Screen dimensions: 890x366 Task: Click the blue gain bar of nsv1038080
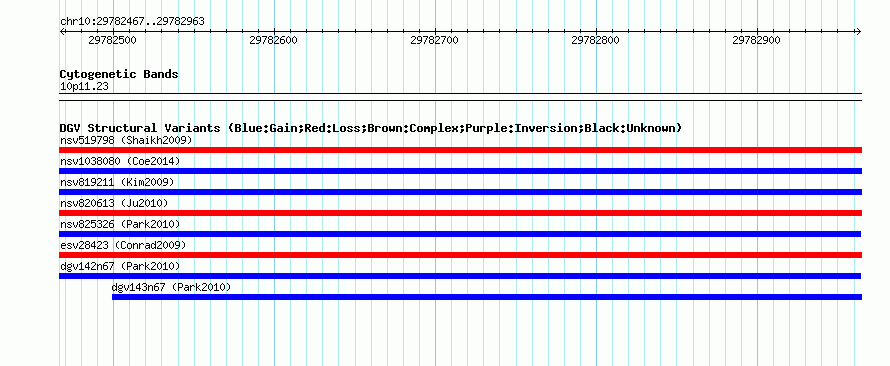tap(460, 171)
